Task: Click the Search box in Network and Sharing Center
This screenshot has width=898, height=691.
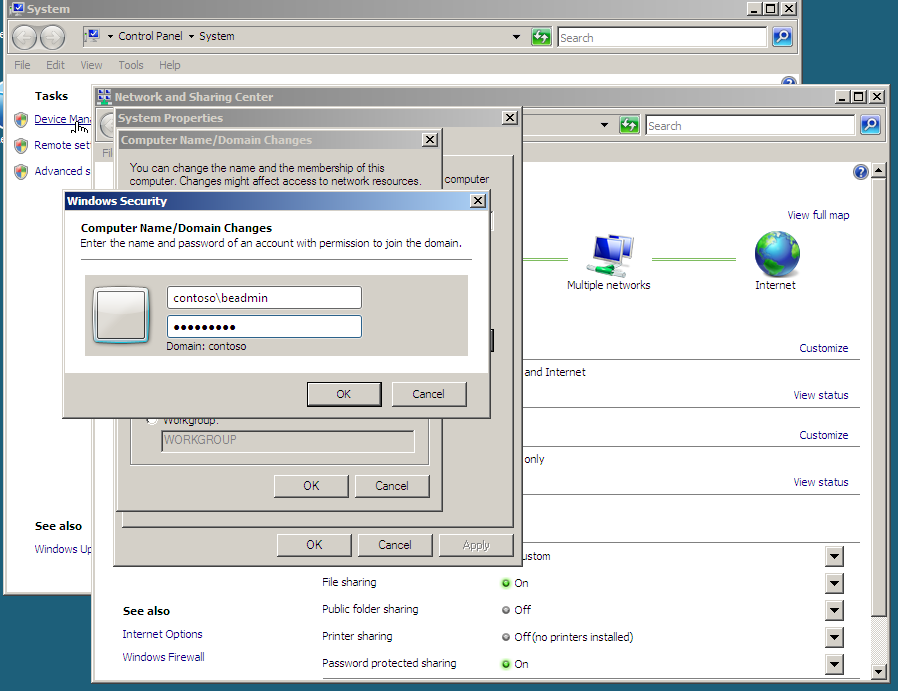Action: [750, 125]
